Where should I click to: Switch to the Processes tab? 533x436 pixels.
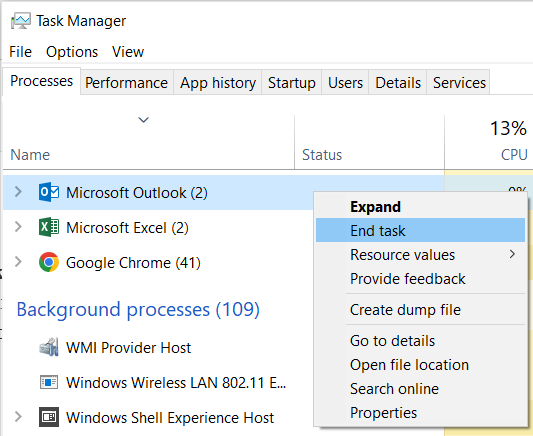41,81
